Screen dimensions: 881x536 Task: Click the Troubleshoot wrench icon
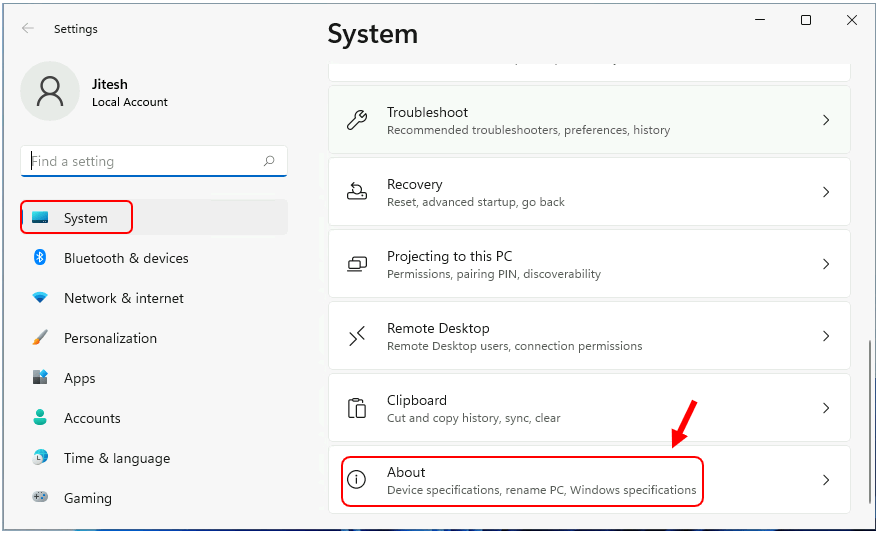[x=357, y=120]
